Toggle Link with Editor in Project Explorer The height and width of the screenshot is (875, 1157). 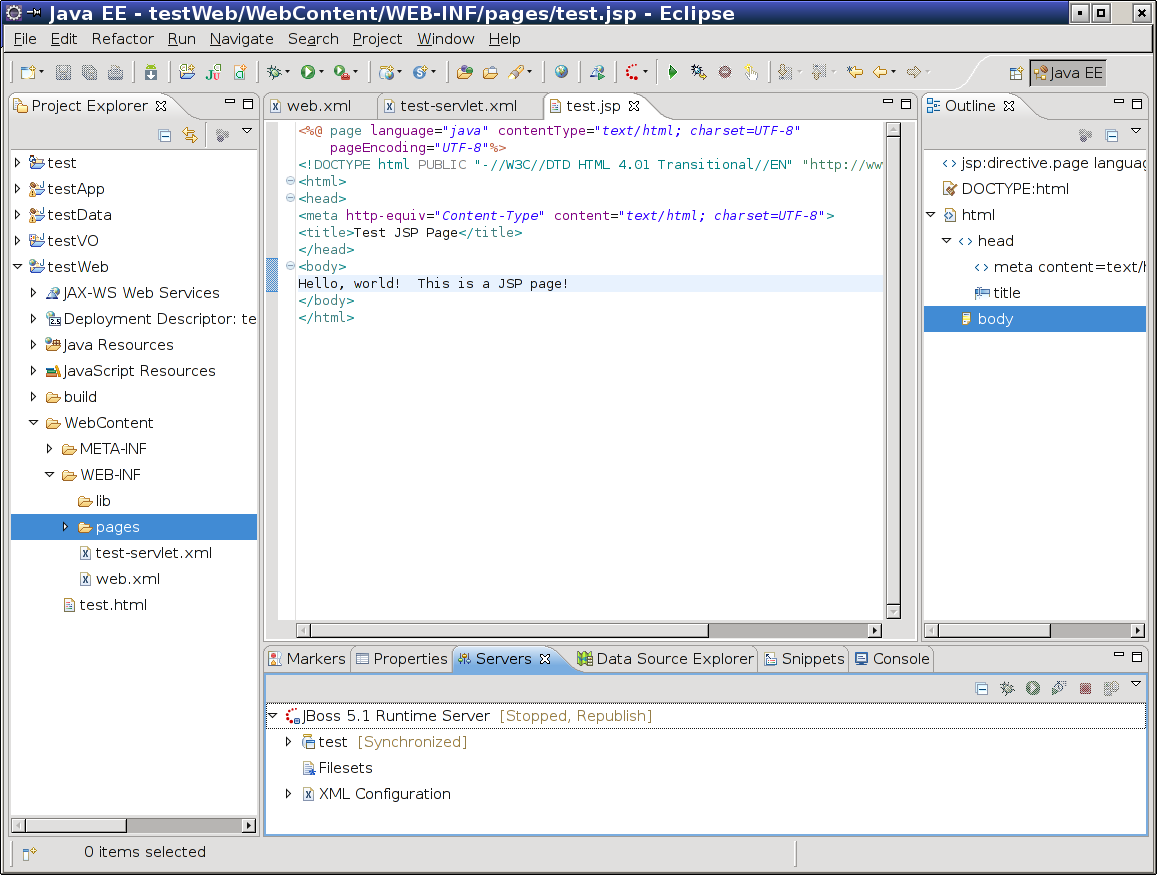click(x=190, y=135)
